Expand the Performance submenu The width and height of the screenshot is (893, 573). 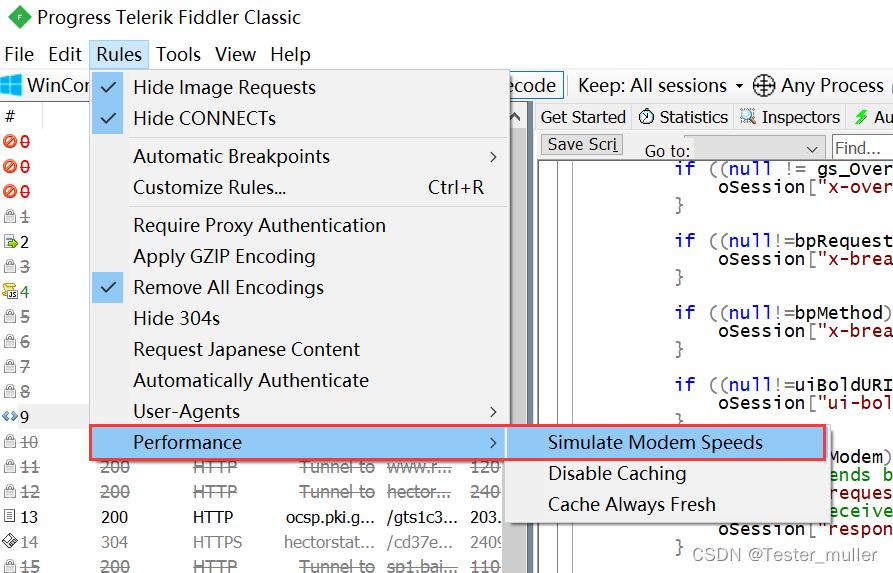[x=298, y=443]
